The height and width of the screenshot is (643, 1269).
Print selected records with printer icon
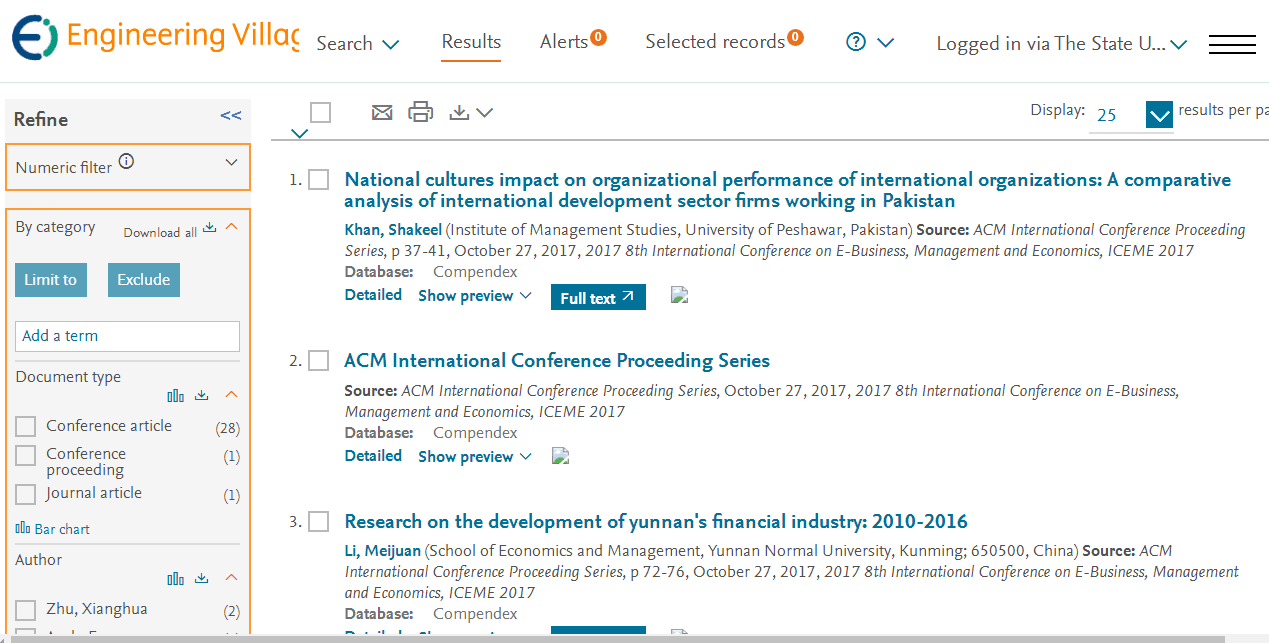[421, 112]
